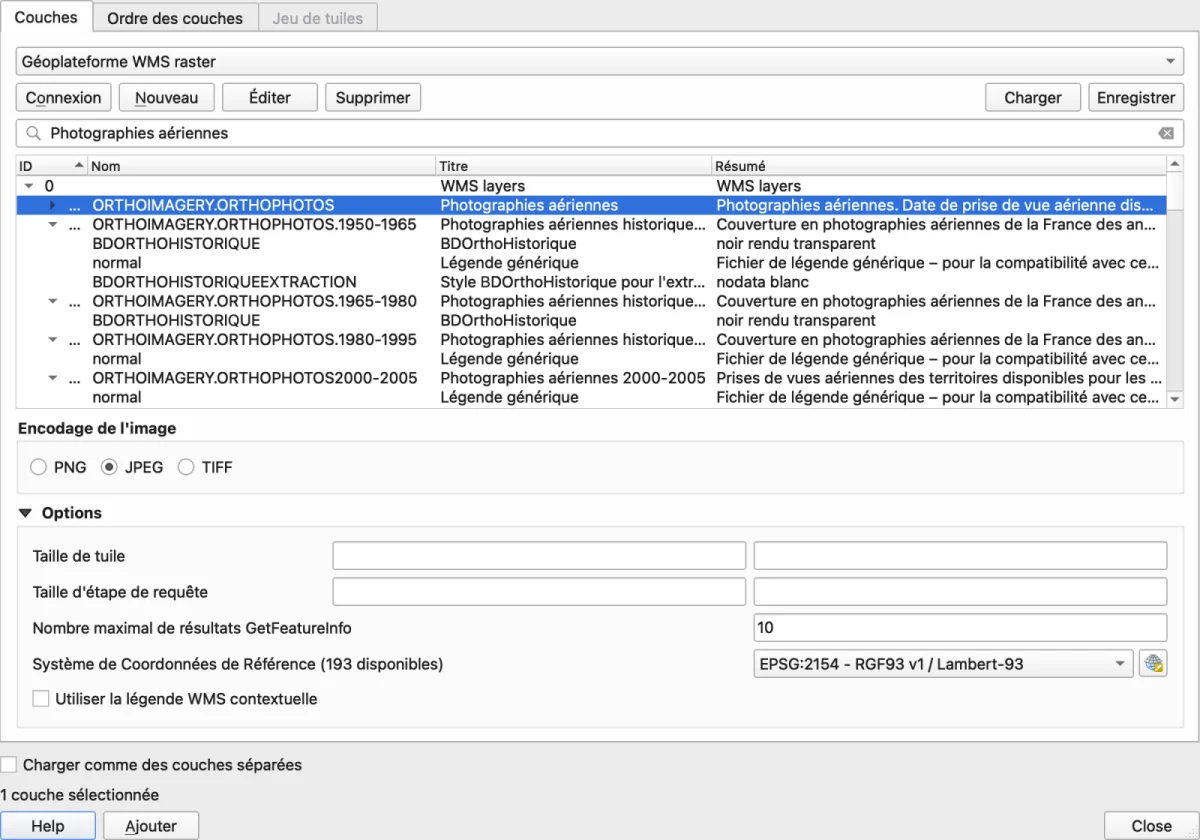Close the dialog with the Close button
Screen dimensions: 1200x840
click(1152, 826)
